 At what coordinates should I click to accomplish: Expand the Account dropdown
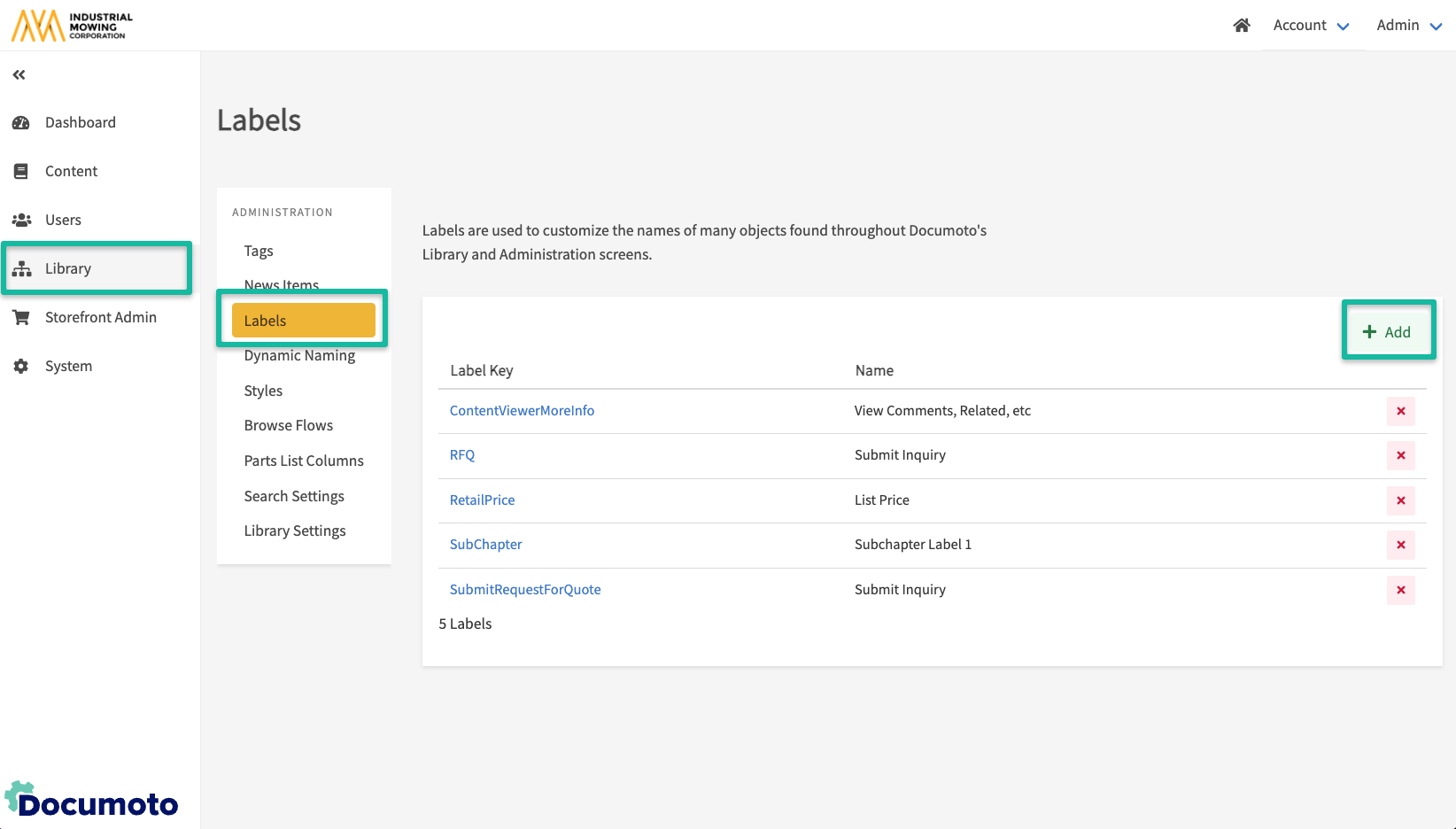(1311, 26)
